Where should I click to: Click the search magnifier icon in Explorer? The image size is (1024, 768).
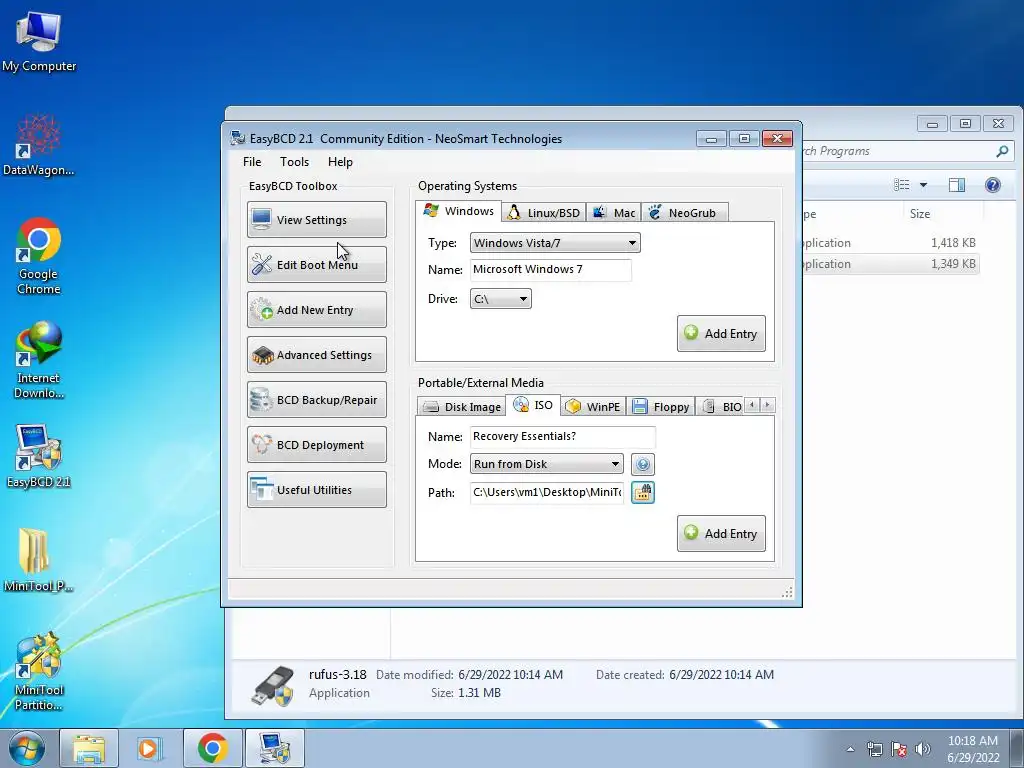point(1002,151)
